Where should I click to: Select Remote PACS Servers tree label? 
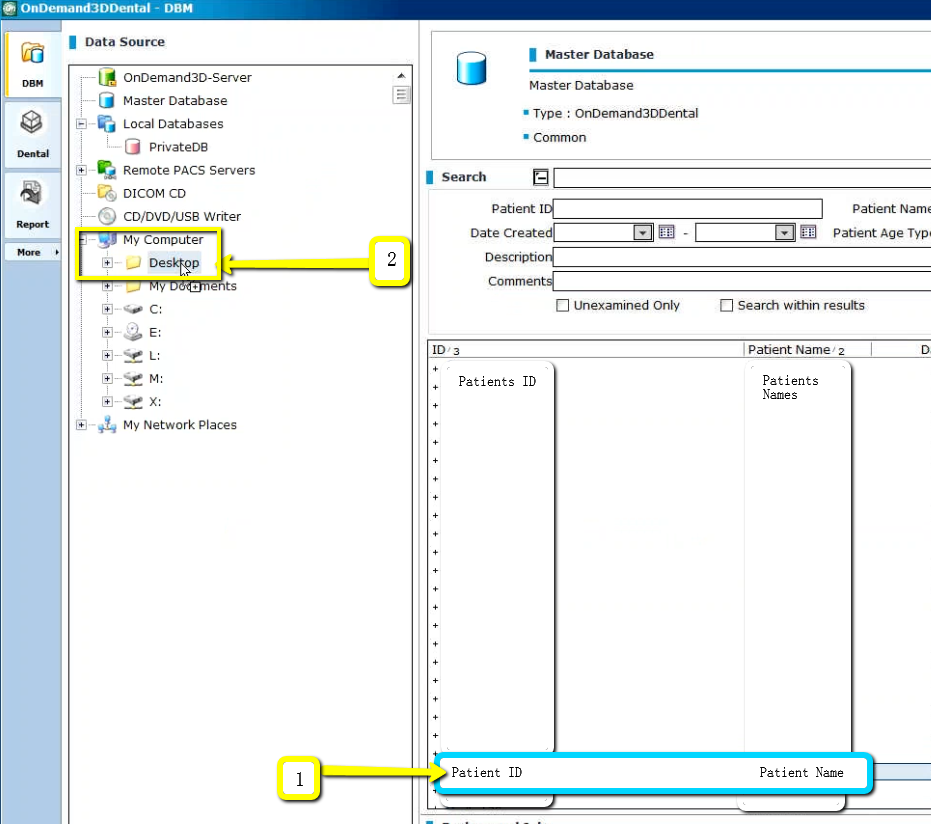(189, 170)
